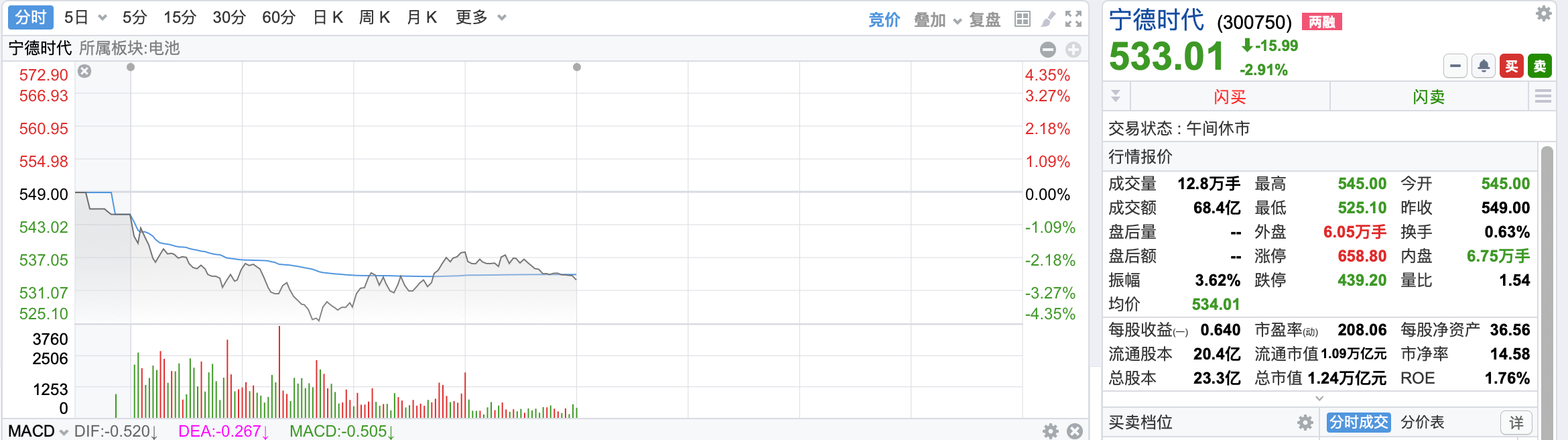Image resolution: width=1568 pixels, height=440 pixels.
Task: Click the 572.90 top price label
Action: [x=44, y=75]
